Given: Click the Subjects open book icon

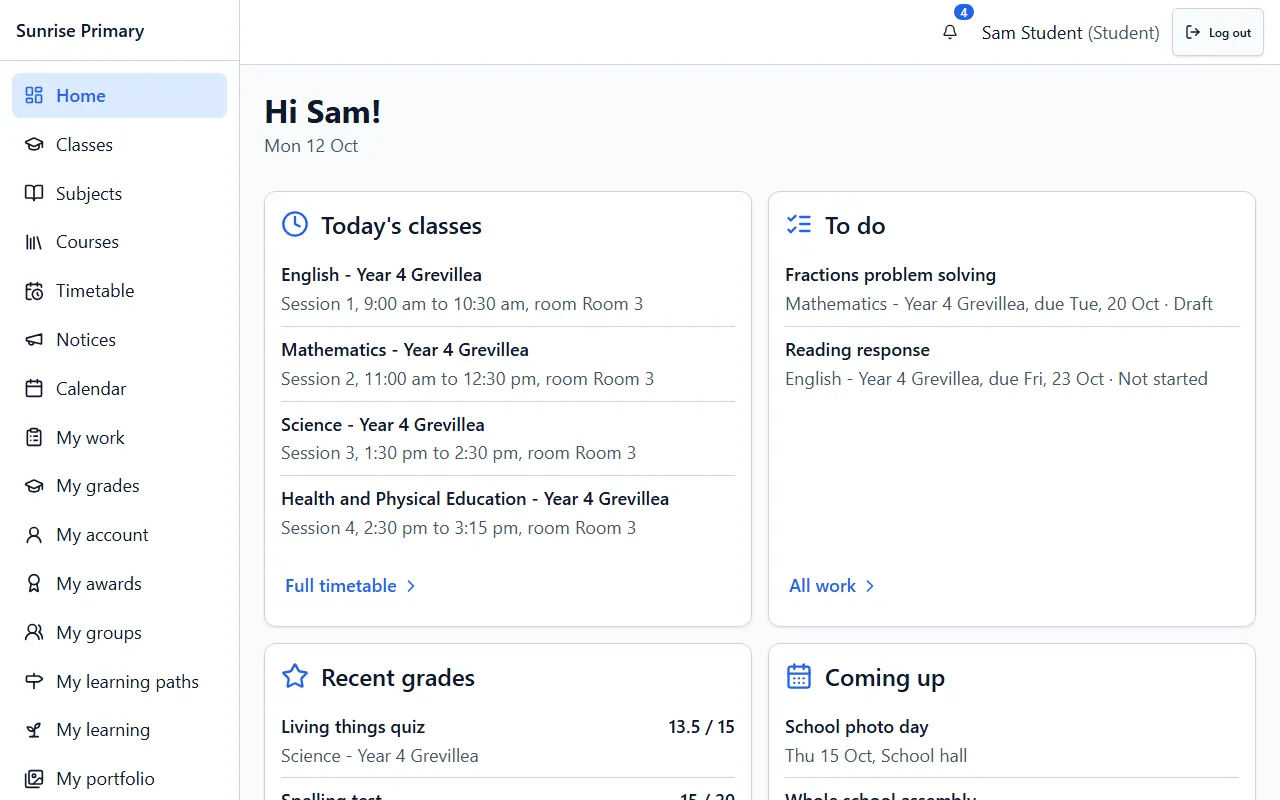Looking at the screenshot, I should click(34, 194).
